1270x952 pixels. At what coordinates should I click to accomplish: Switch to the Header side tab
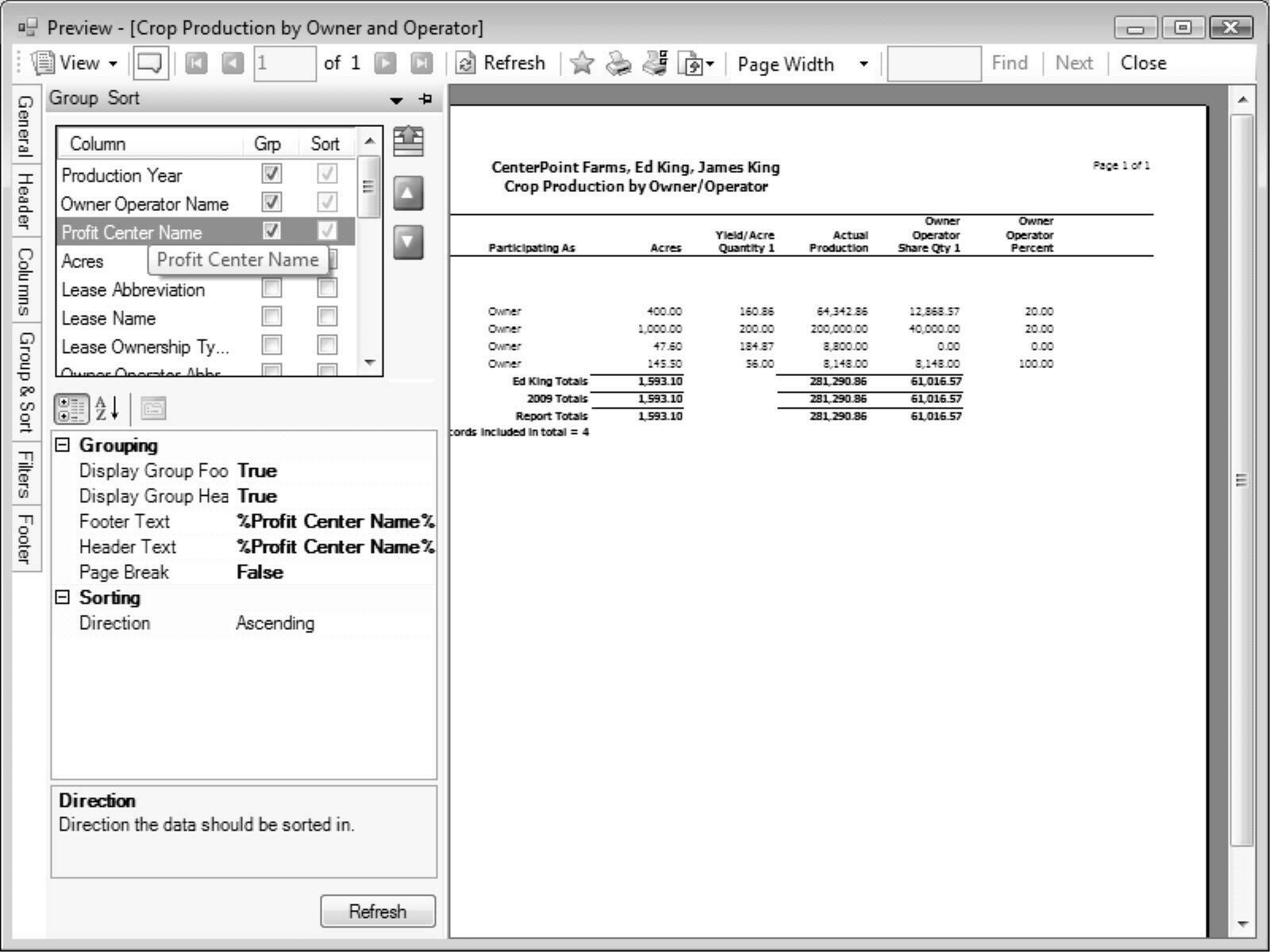point(26,201)
